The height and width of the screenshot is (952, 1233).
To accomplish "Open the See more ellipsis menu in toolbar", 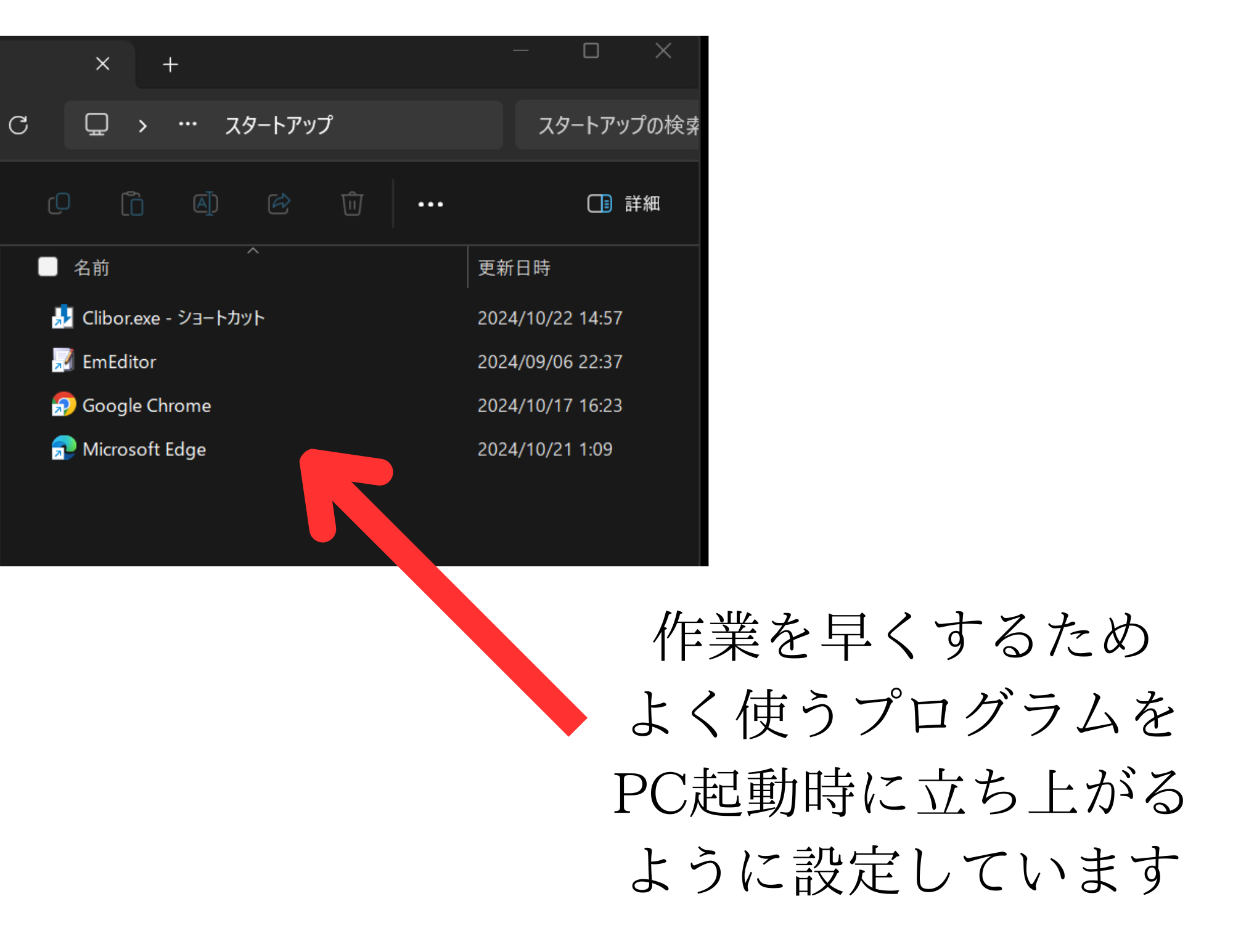I will tap(430, 204).
